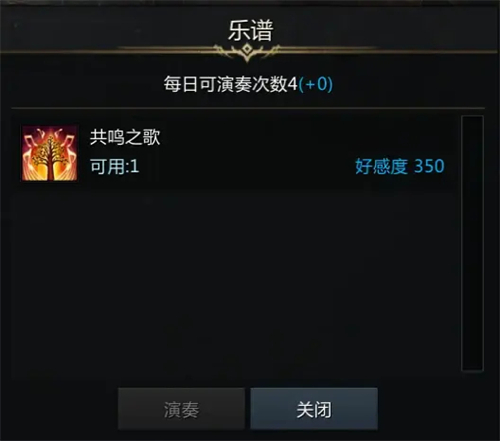Click the thin separator line above the song list
Viewport: 500px width, 441px height.
248,108
